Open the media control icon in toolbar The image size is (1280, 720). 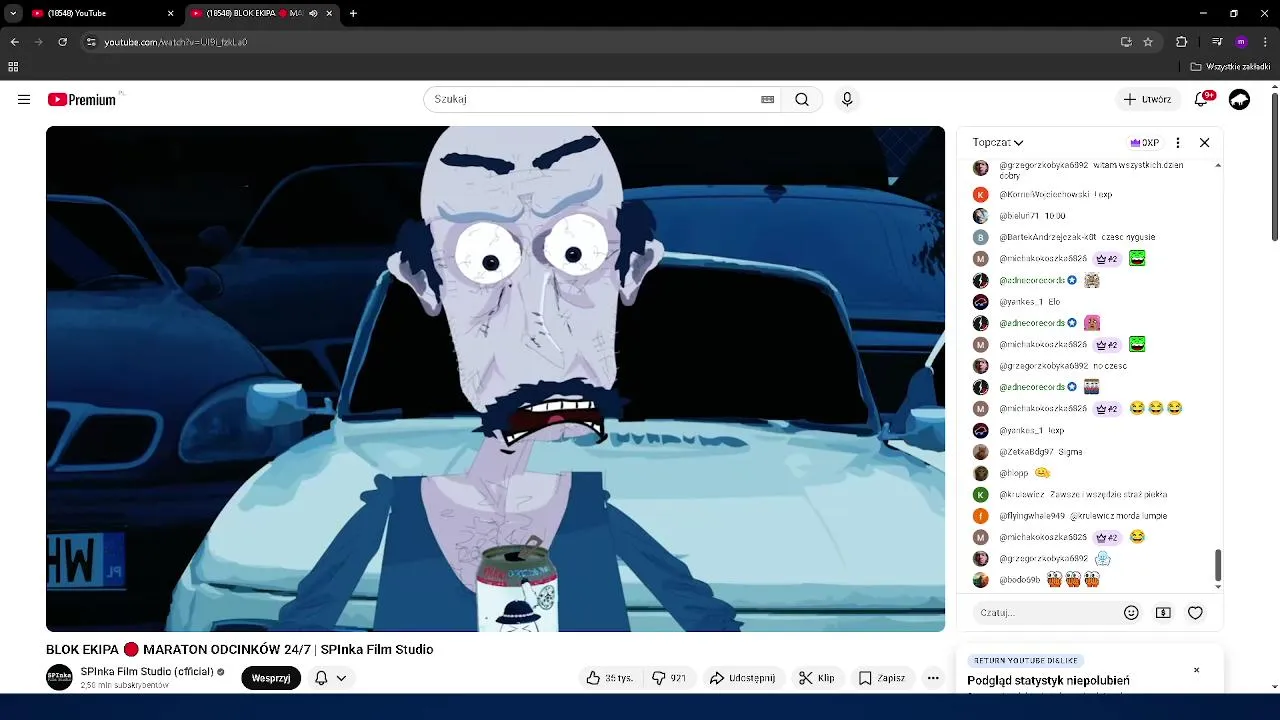point(1217,42)
